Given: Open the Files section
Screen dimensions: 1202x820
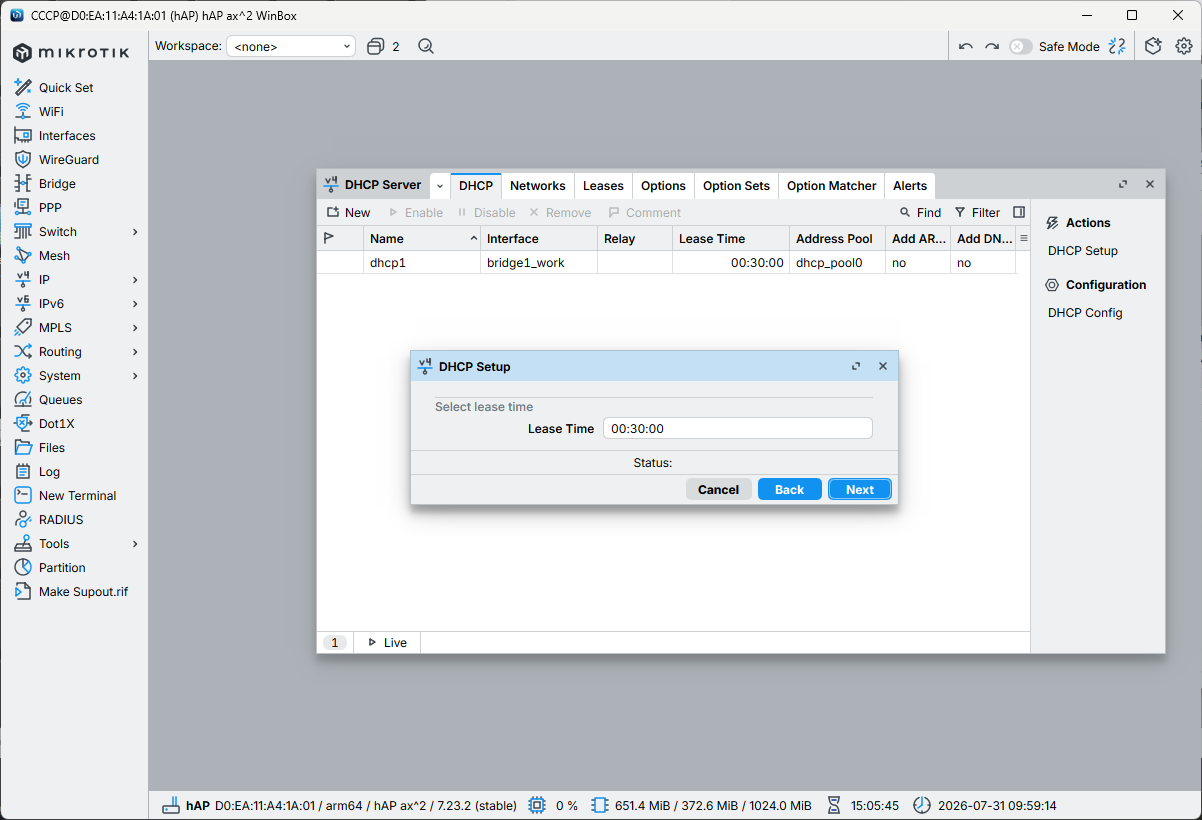Looking at the screenshot, I should tap(52, 448).
